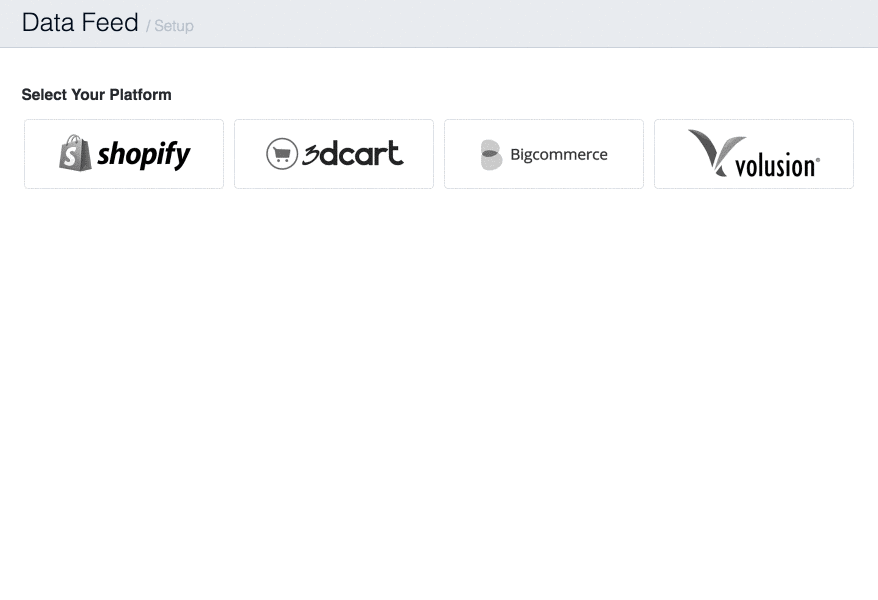Click the registered mark beside volusion
Viewport: 878px width, 600px height.
click(818, 160)
